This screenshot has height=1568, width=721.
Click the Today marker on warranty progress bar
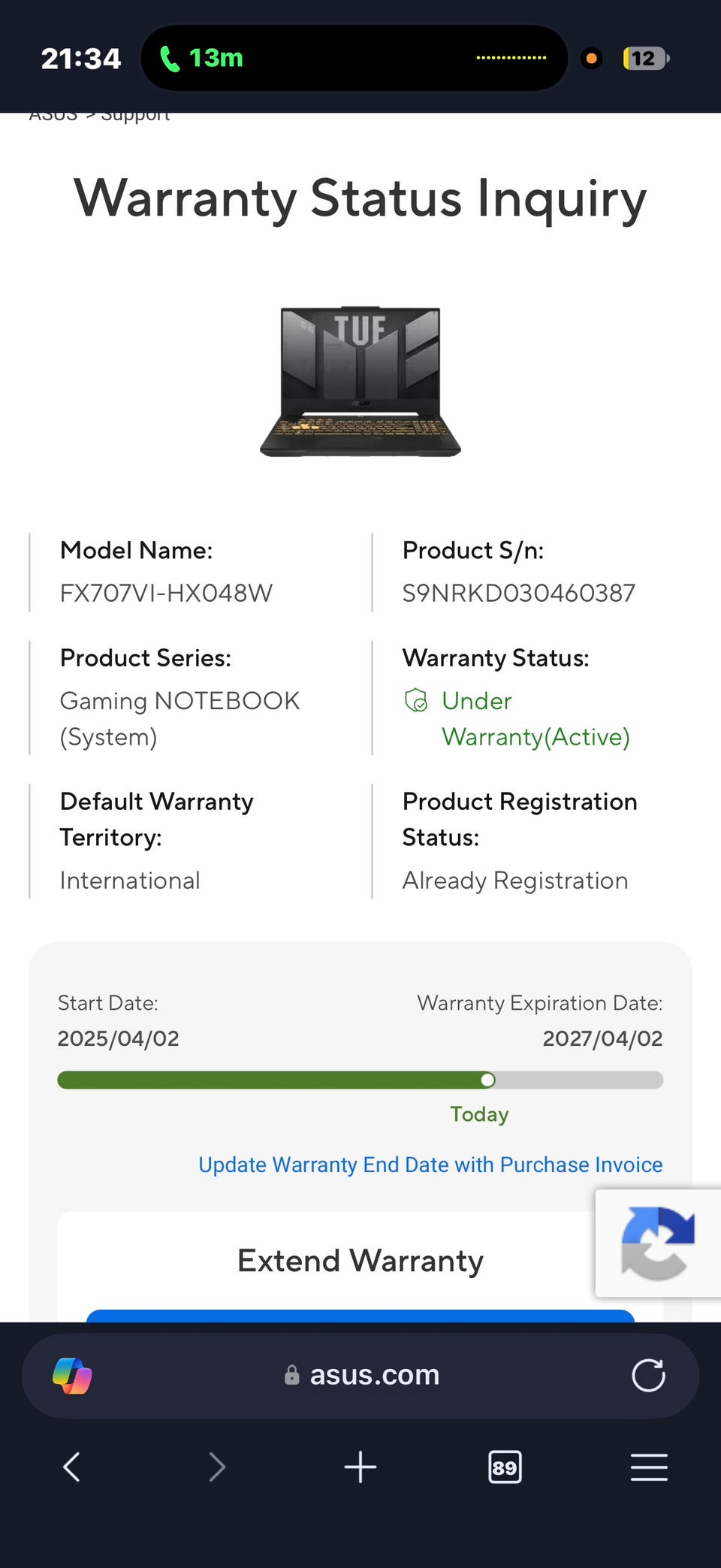(487, 1080)
